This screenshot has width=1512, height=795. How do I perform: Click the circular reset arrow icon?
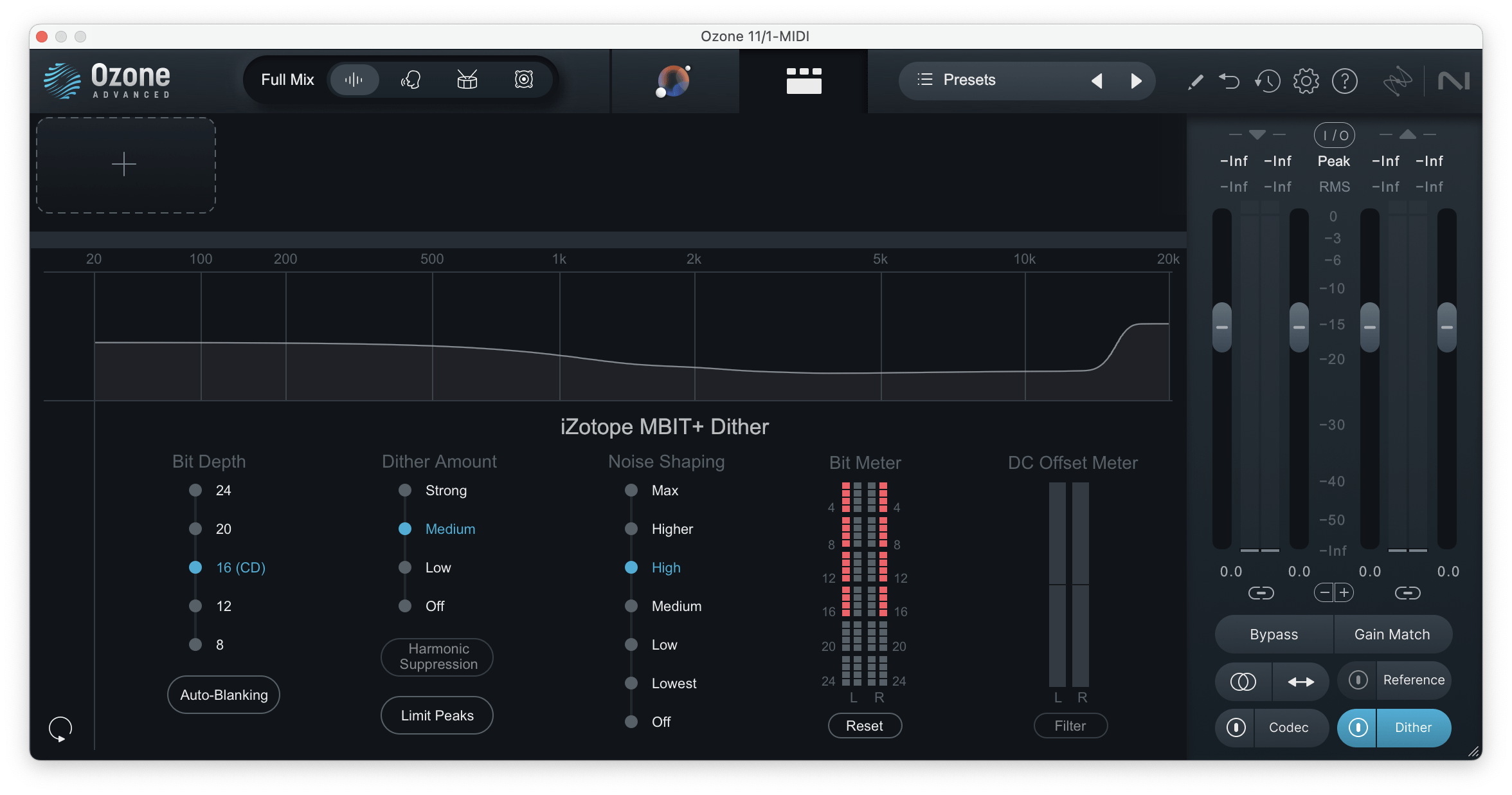[x=60, y=729]
